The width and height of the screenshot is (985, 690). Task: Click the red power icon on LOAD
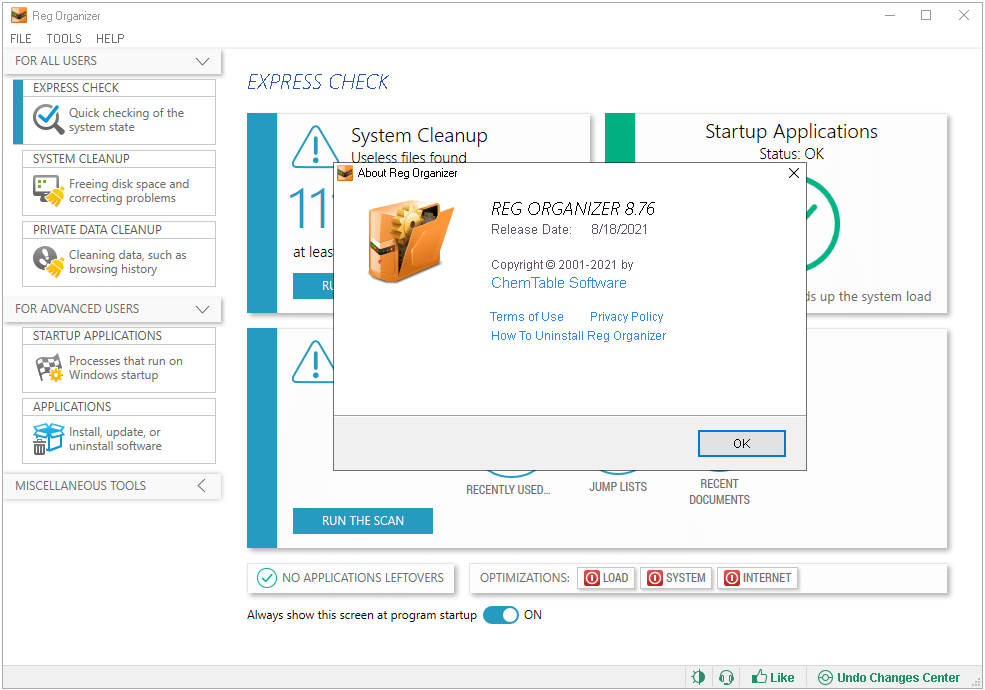592,578
